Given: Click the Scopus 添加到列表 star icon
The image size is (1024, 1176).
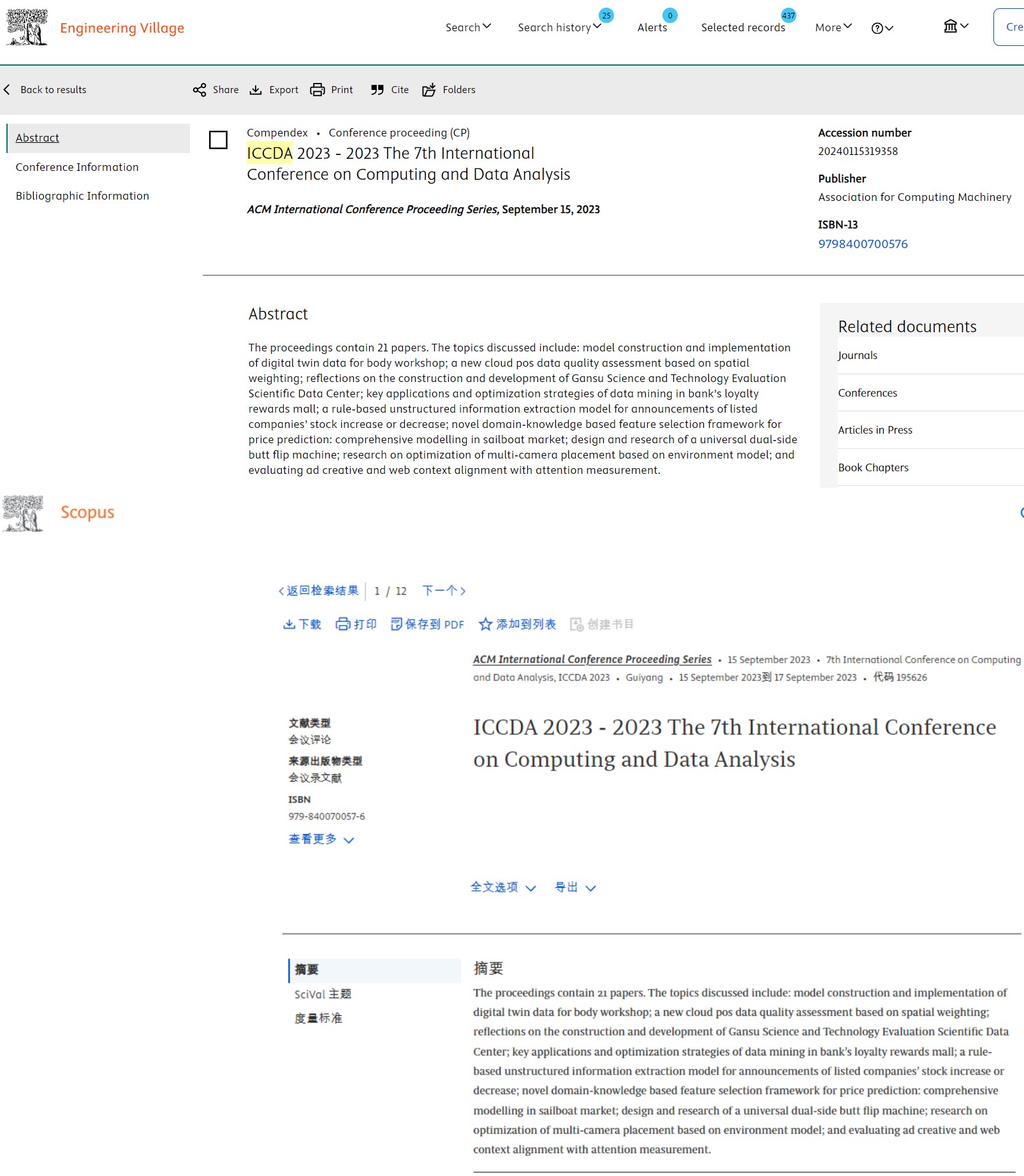Looking at the screenshot, I should (485, 624).
